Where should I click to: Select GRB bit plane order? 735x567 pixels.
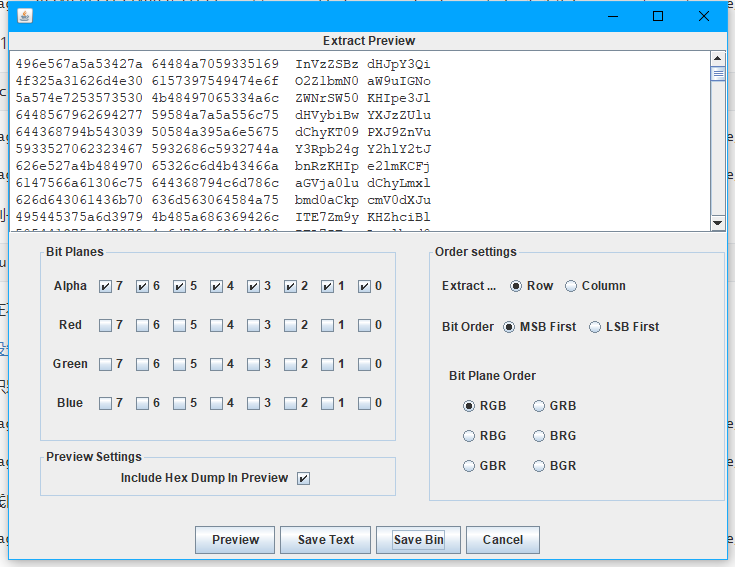click(539, 406)
